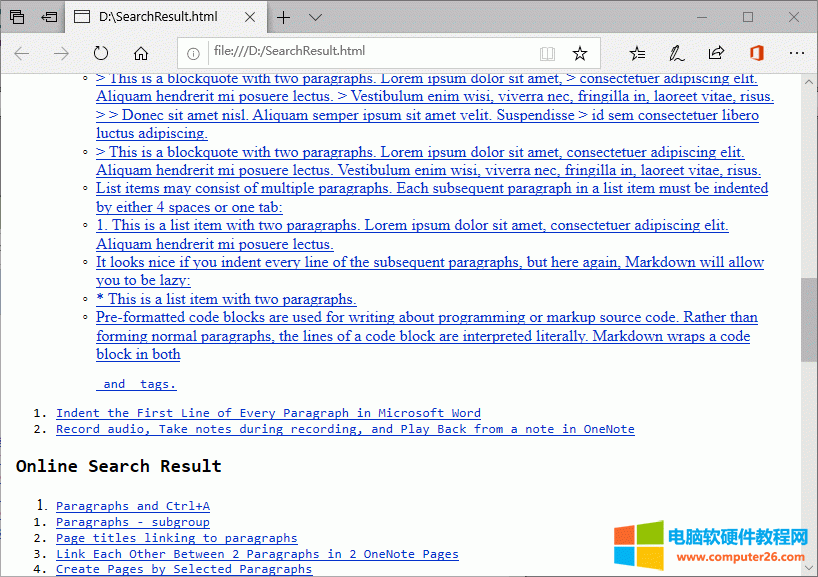Launch reading view from the address bar
This screenshot has height=577, width=818.
click(x=546, y=53)
